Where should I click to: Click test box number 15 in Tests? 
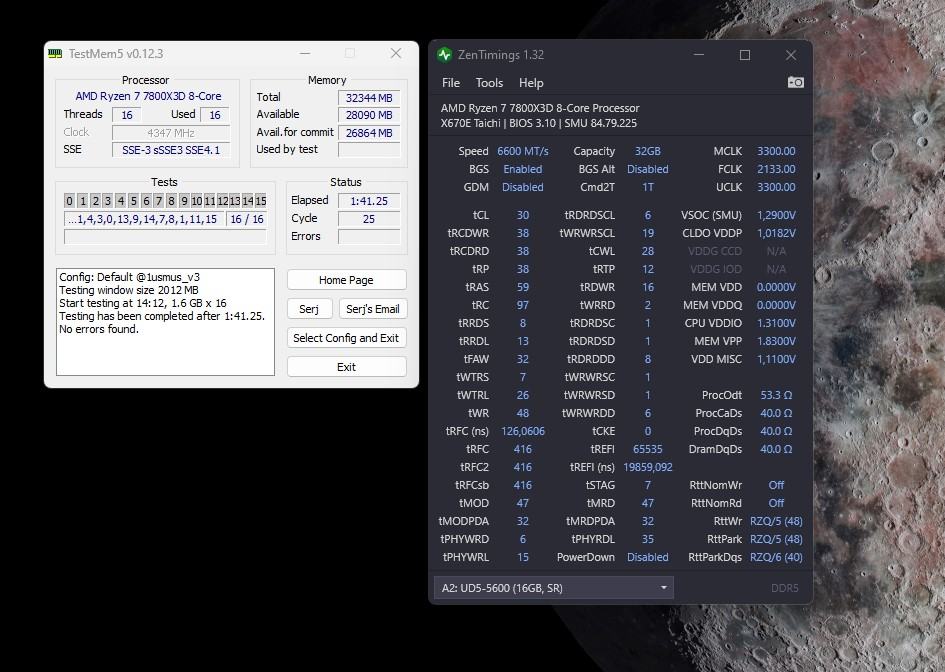click(260, 201)
